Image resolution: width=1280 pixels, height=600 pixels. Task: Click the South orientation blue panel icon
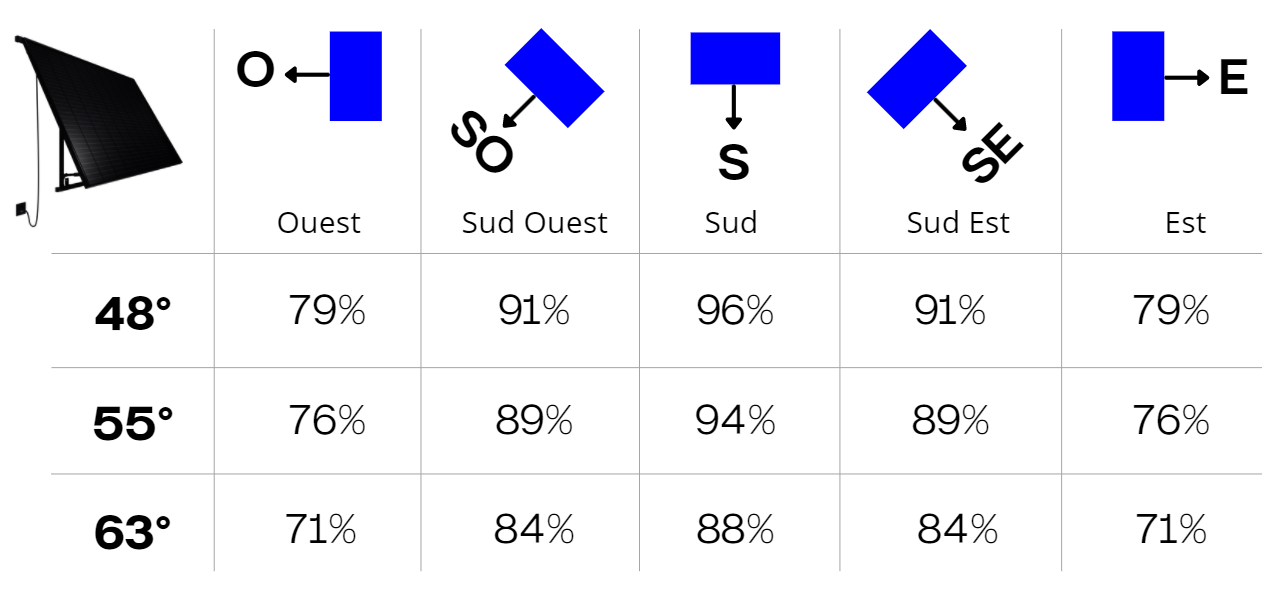pyautogui.click(x=735, y=58)
